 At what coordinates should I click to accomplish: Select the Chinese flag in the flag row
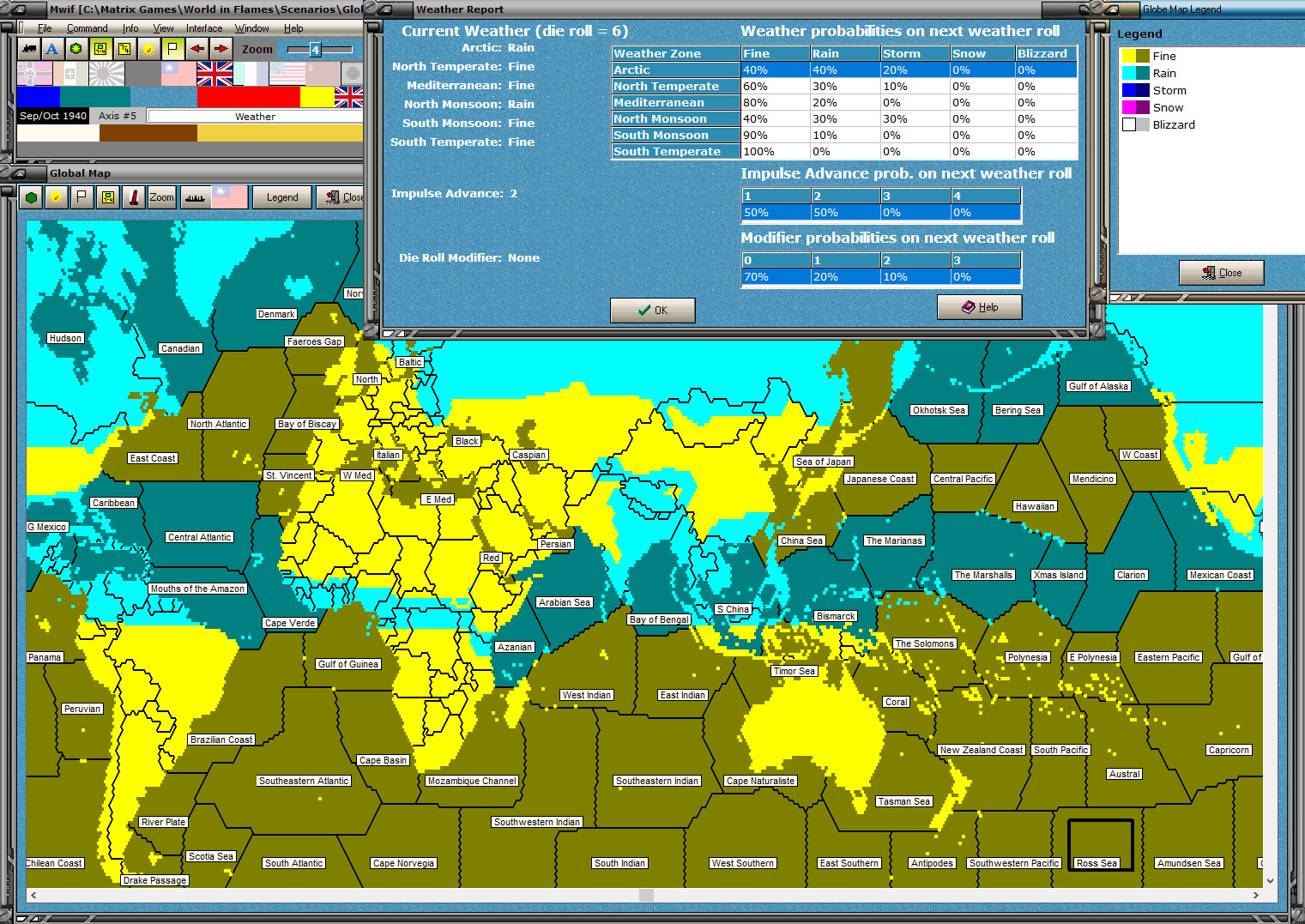[x=178, y=74]
